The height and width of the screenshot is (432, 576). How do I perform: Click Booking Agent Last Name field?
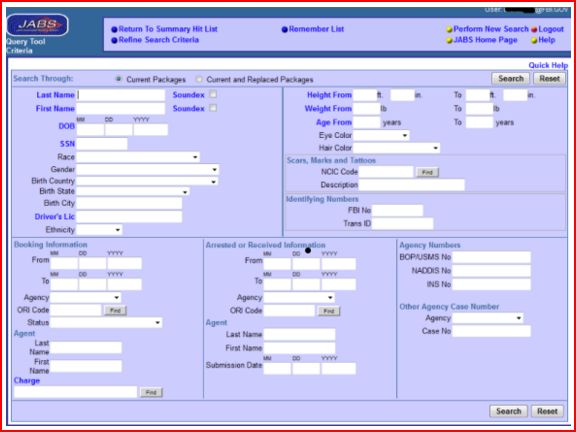(86, 348)
